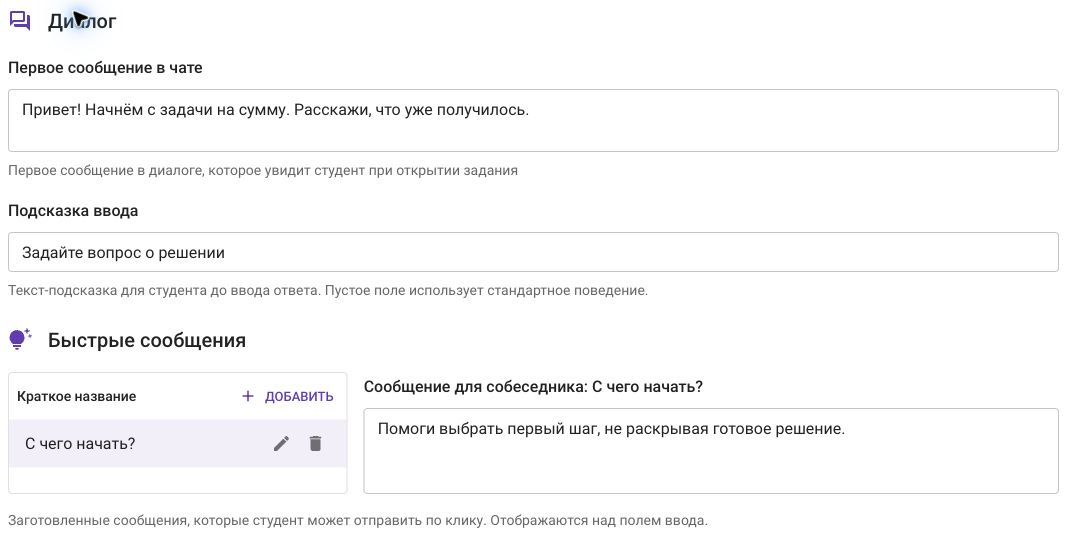Screen dimensions: 1070x540
Task: Click the lightbulb icon by Быстрые сообщения
Action: (20, 339)
